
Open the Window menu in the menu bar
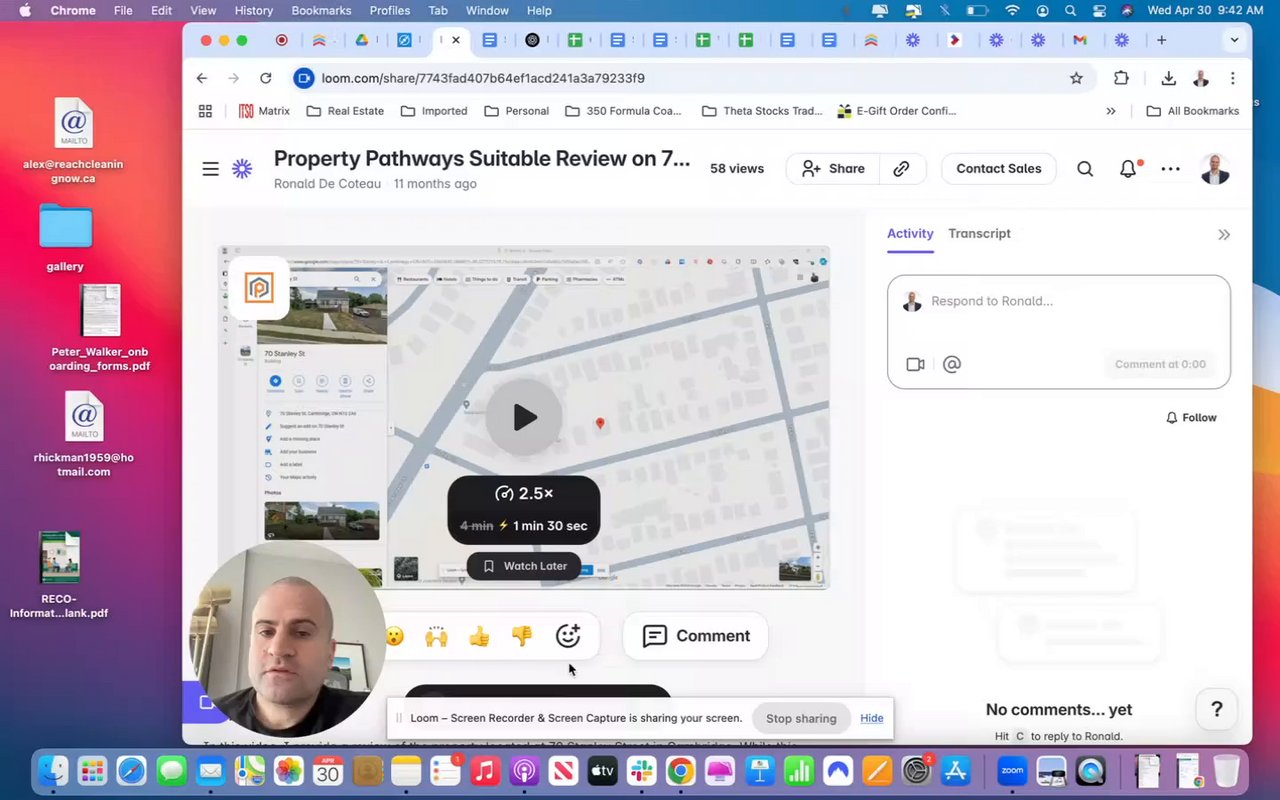tap(487, 11)
